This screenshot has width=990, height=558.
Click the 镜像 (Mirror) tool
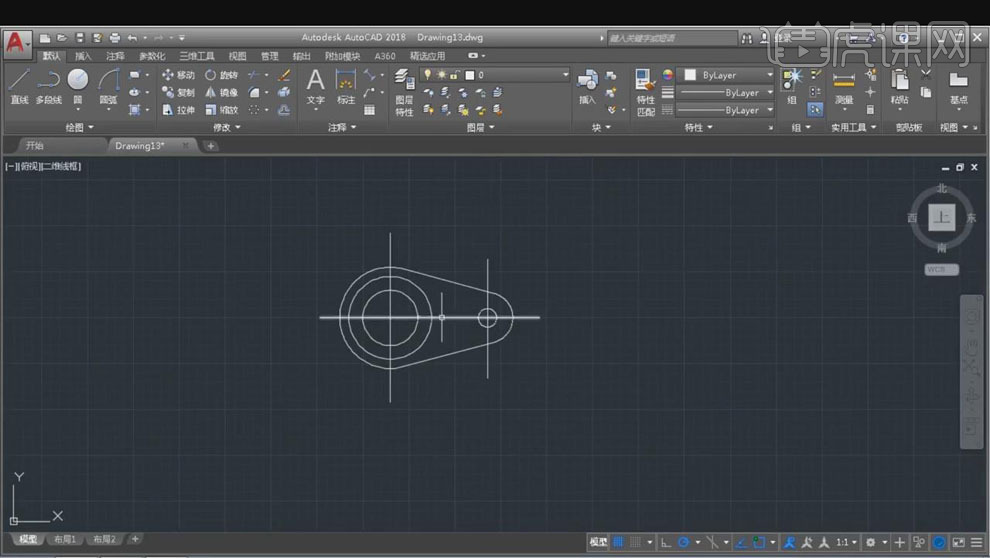pyautogui.click(x=222, y=92)
